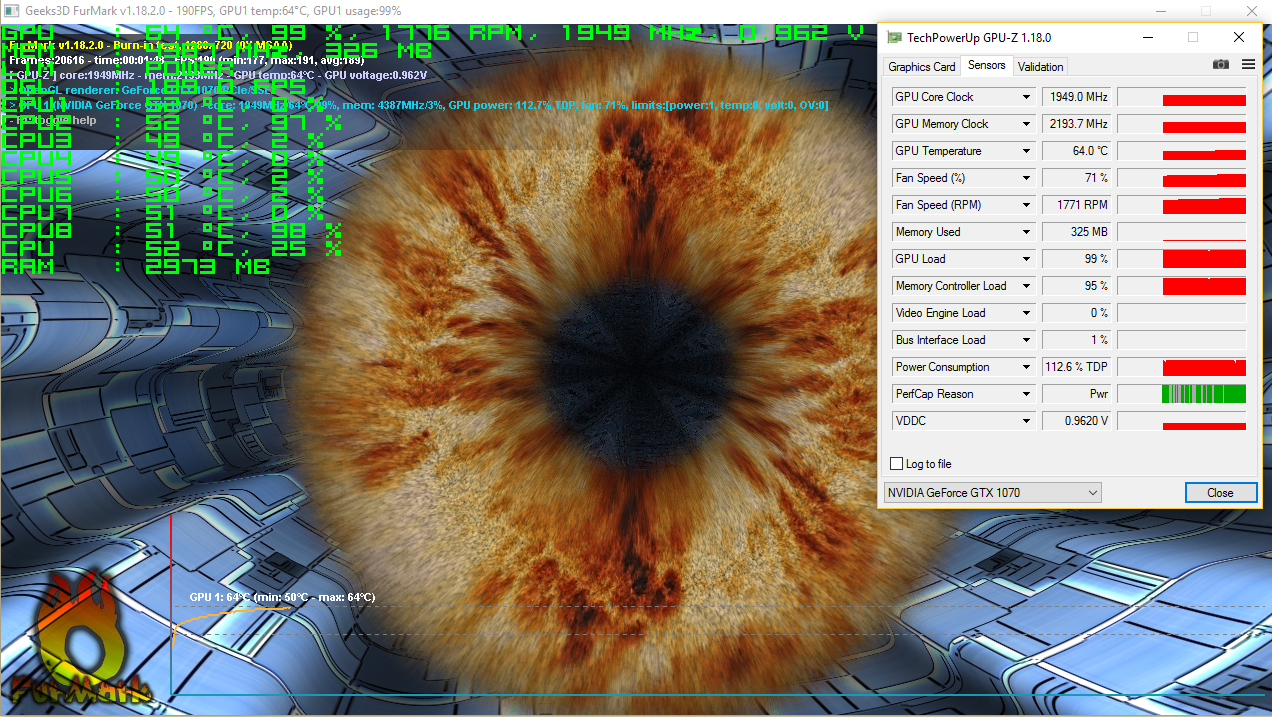Open the Fan Speed (RPM) sensor dropdown
Image resolution: width=1272 pixels, height=717 pixels.
click(1026, 205)
